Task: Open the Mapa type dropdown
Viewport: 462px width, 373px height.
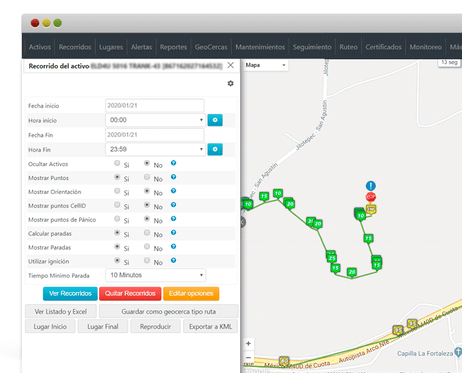Action: coord(266,65)
